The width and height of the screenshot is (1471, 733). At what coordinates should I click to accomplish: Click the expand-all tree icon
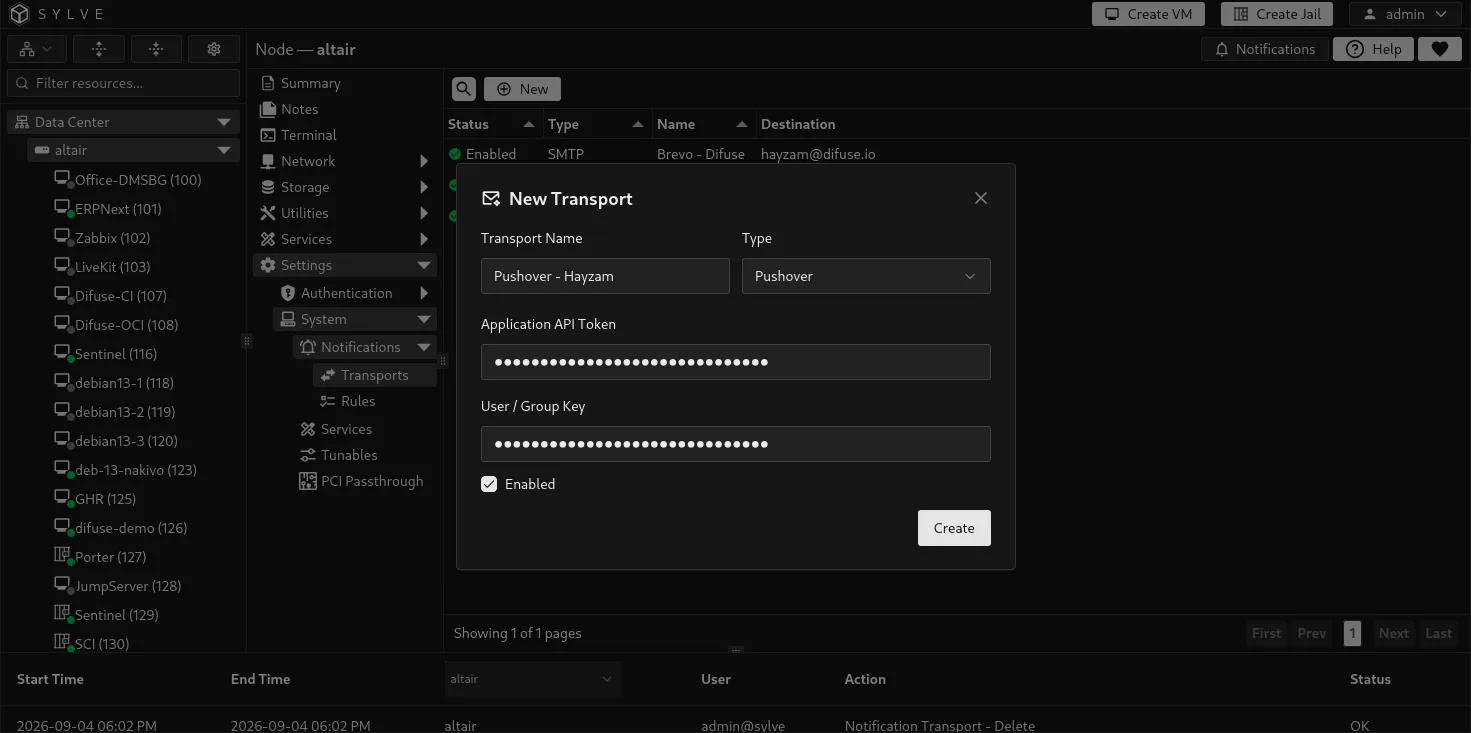coord(98,49)
